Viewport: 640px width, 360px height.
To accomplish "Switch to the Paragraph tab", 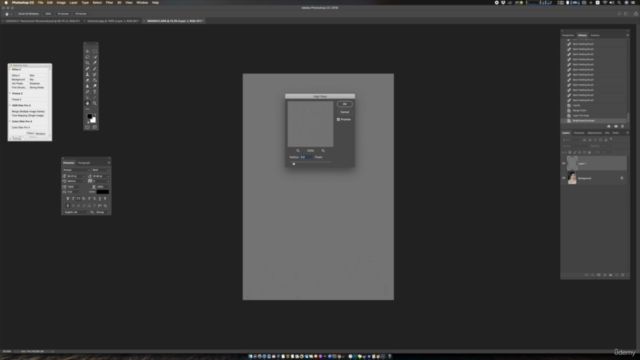I will 84,163.
